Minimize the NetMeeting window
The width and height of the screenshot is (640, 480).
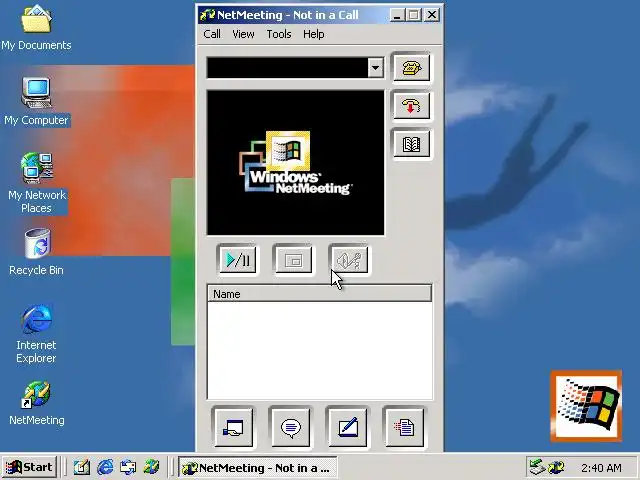pyautogui.click(x=397, y=16)
